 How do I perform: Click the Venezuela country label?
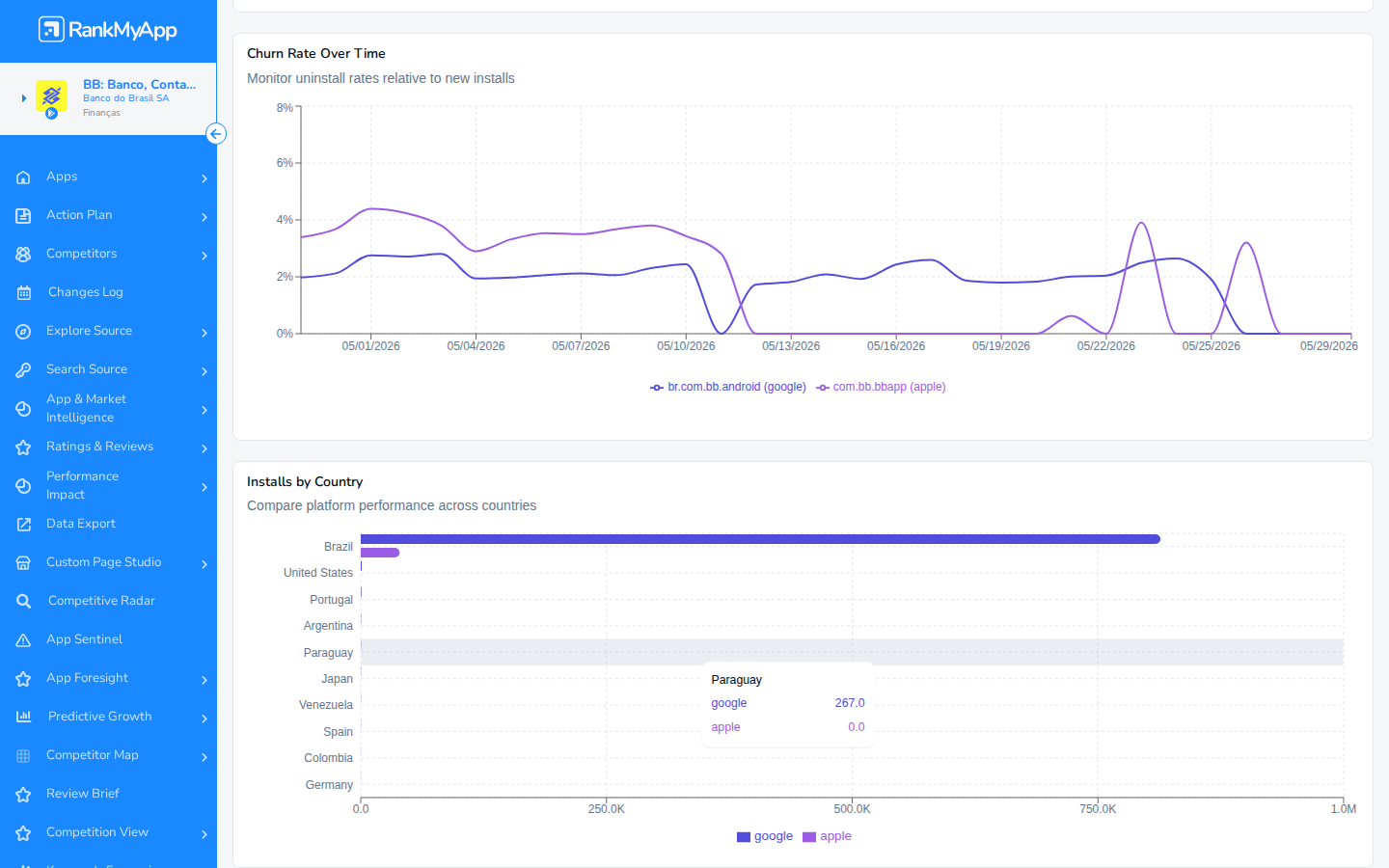point(326,705)
